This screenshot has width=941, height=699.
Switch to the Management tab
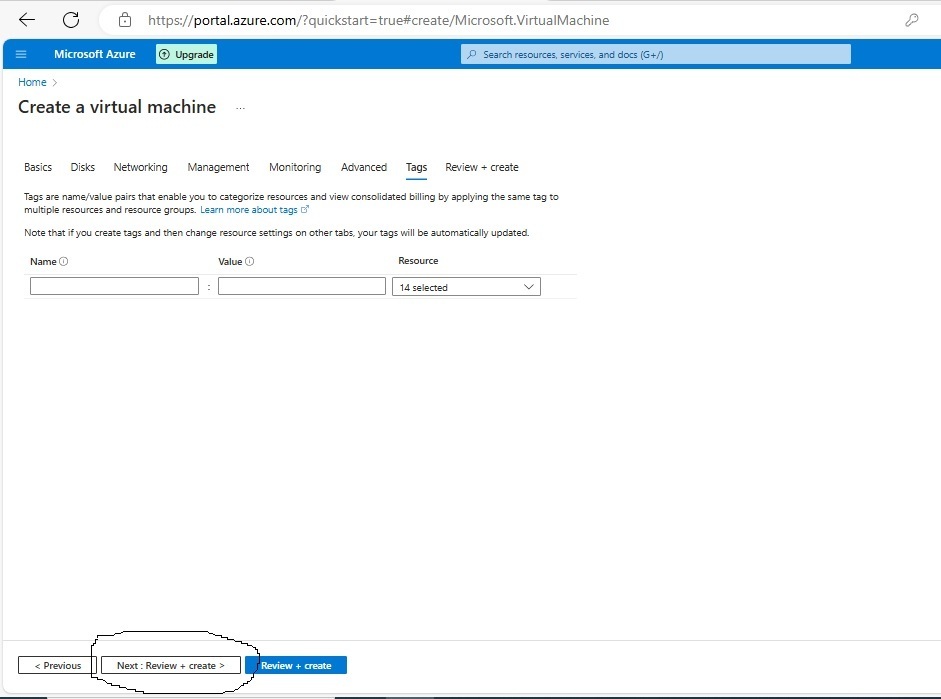(218, 167)
